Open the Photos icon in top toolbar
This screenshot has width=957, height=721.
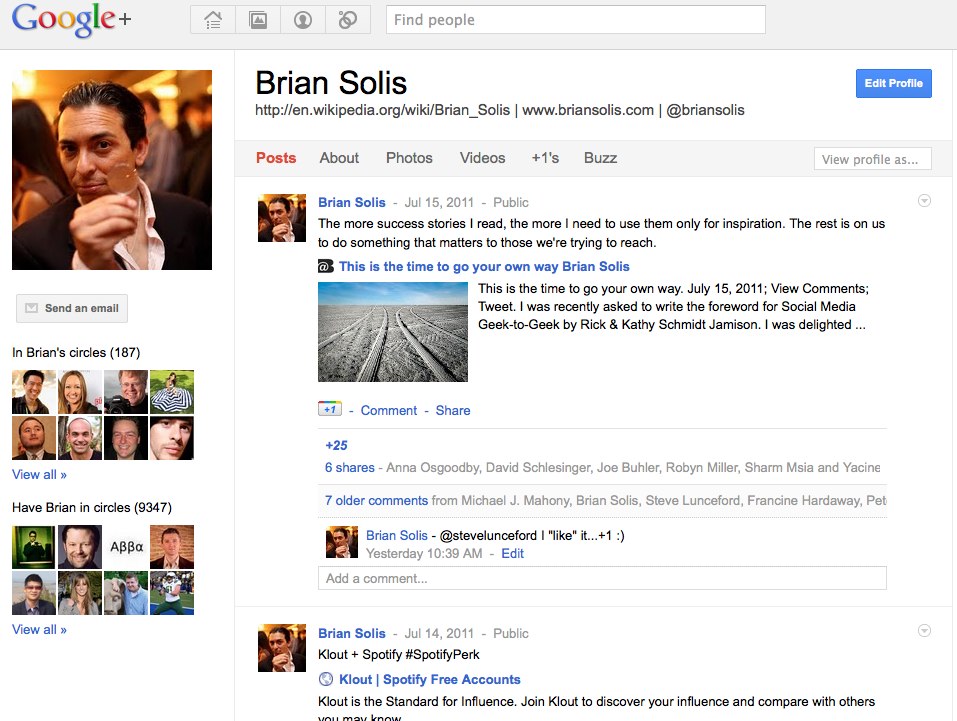[258, 20]
